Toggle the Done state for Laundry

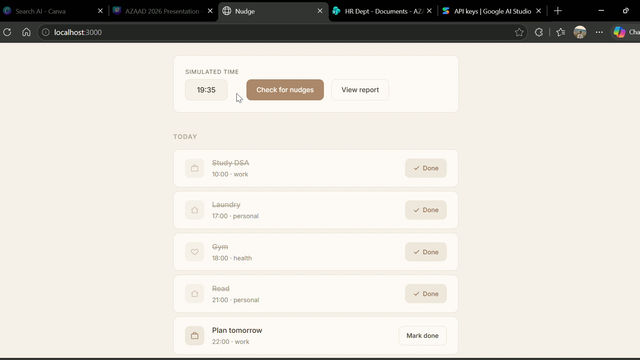pos(426,210)
